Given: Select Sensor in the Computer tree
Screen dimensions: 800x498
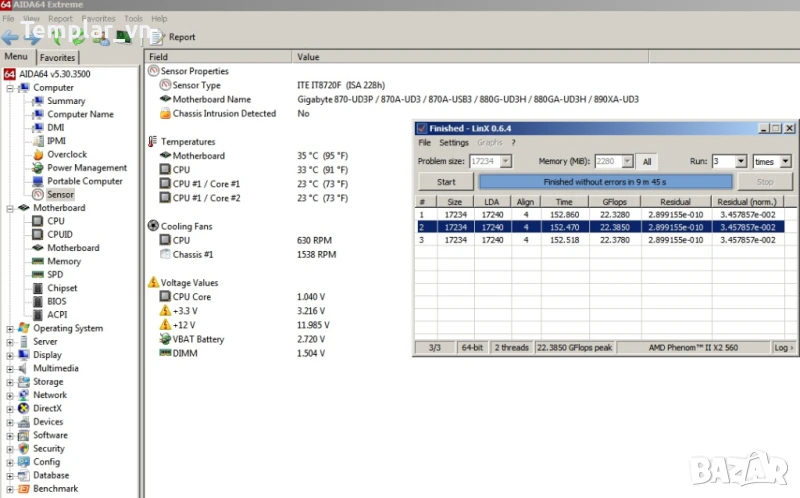Looking at the screenshot, I should pos(60,194).
